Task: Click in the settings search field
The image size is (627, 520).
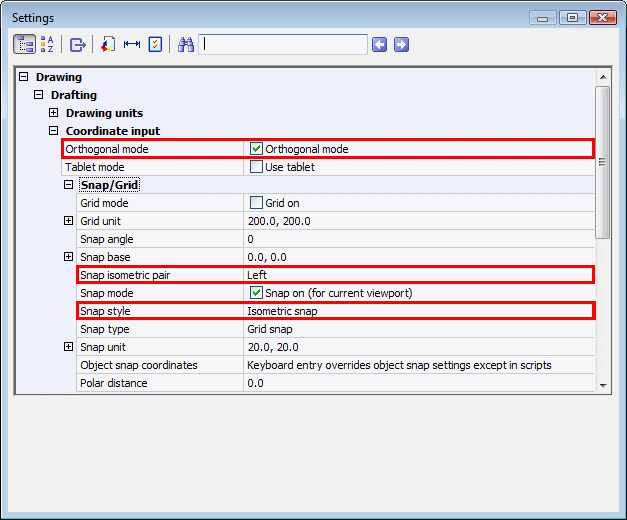Action: [283, 44]
